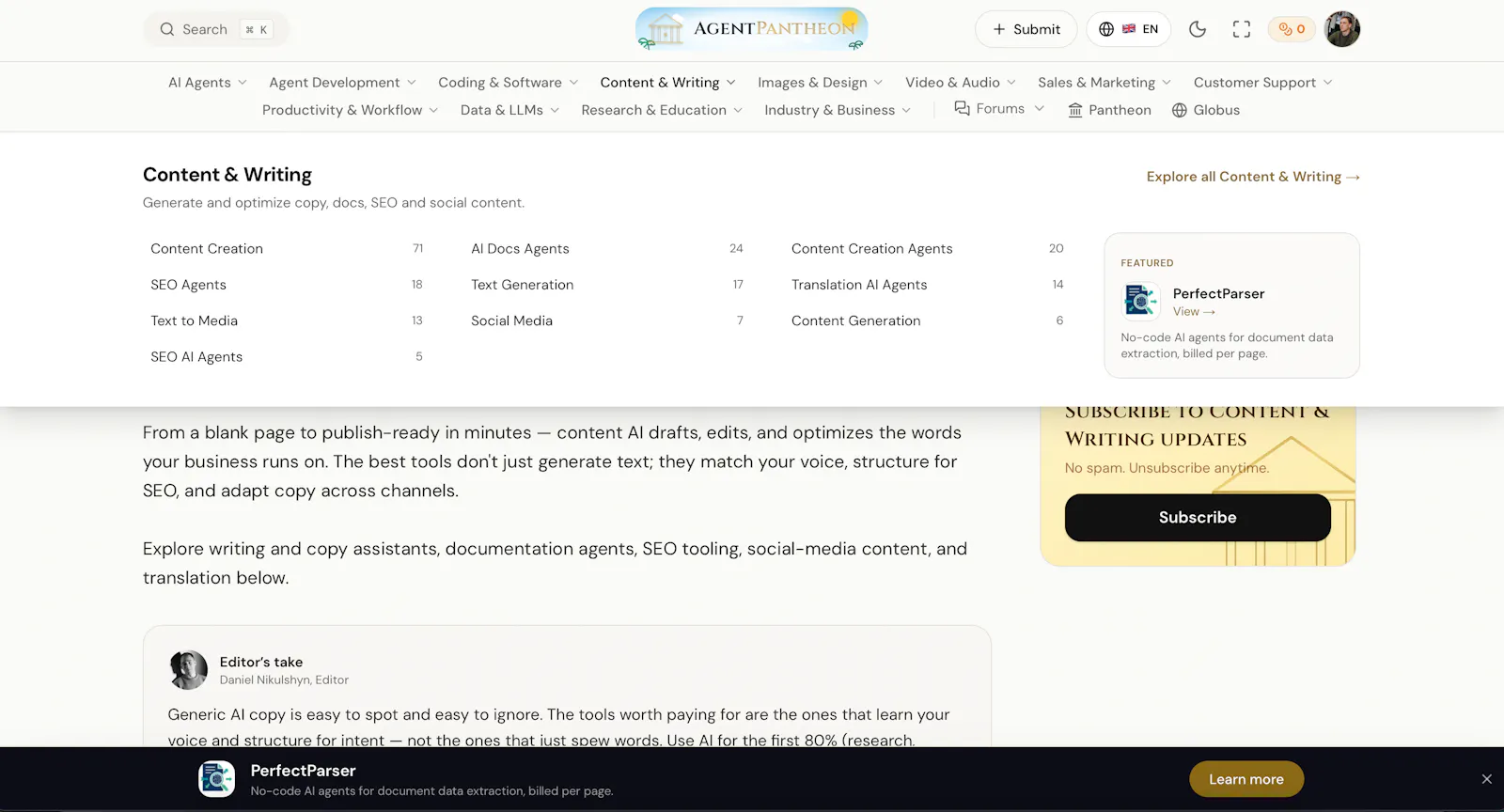Screen dimensions: 1504x812
Task: Open the Forums menu
Action: [x=999, y=109]
